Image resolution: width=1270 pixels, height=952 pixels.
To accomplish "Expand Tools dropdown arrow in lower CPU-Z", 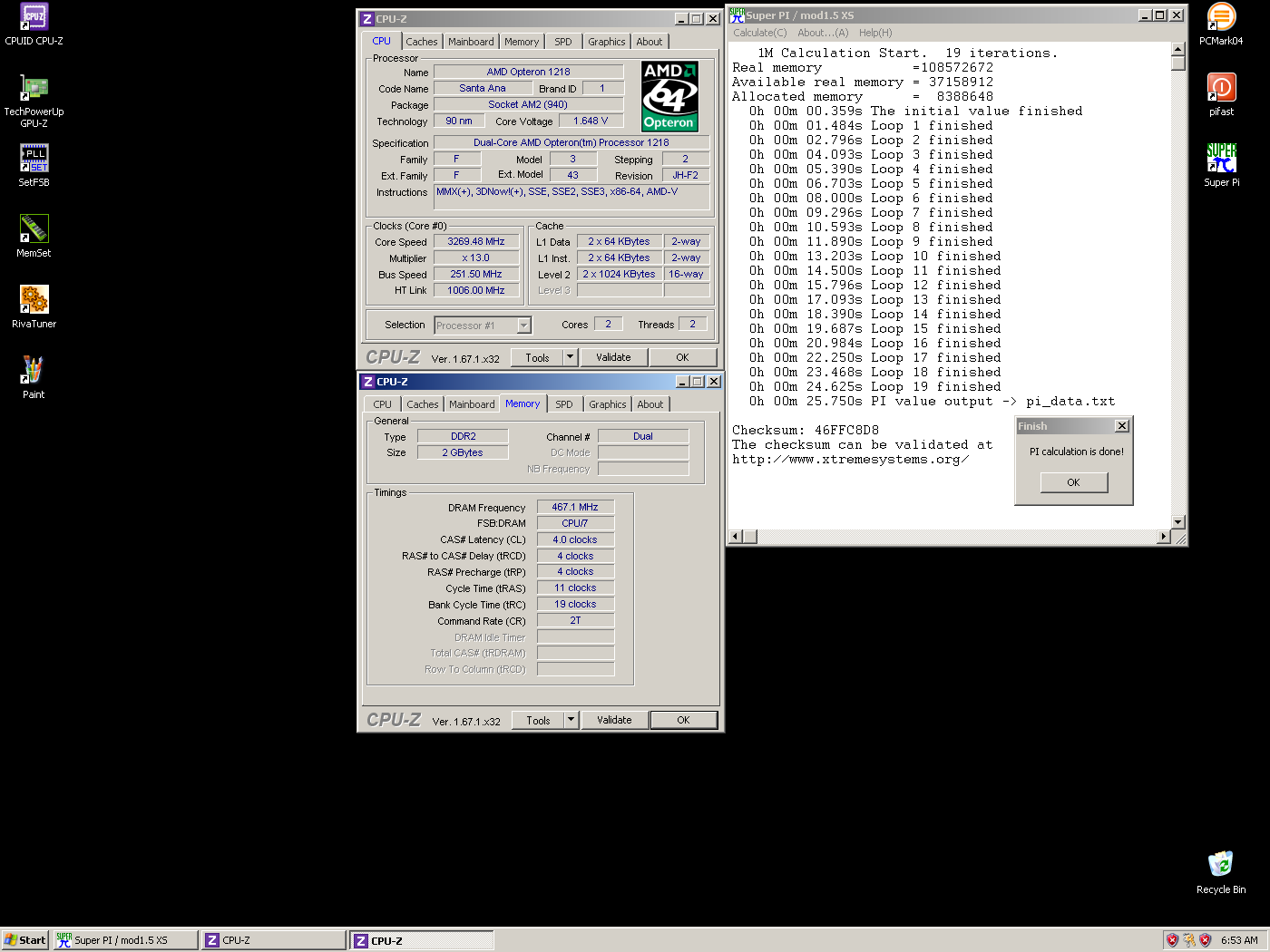I will [x=571, y=720].
